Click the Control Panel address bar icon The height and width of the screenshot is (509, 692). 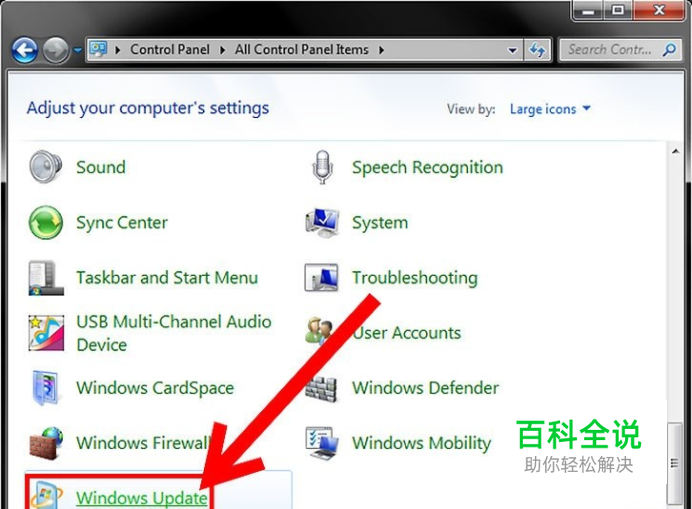[x=98, y=49]
